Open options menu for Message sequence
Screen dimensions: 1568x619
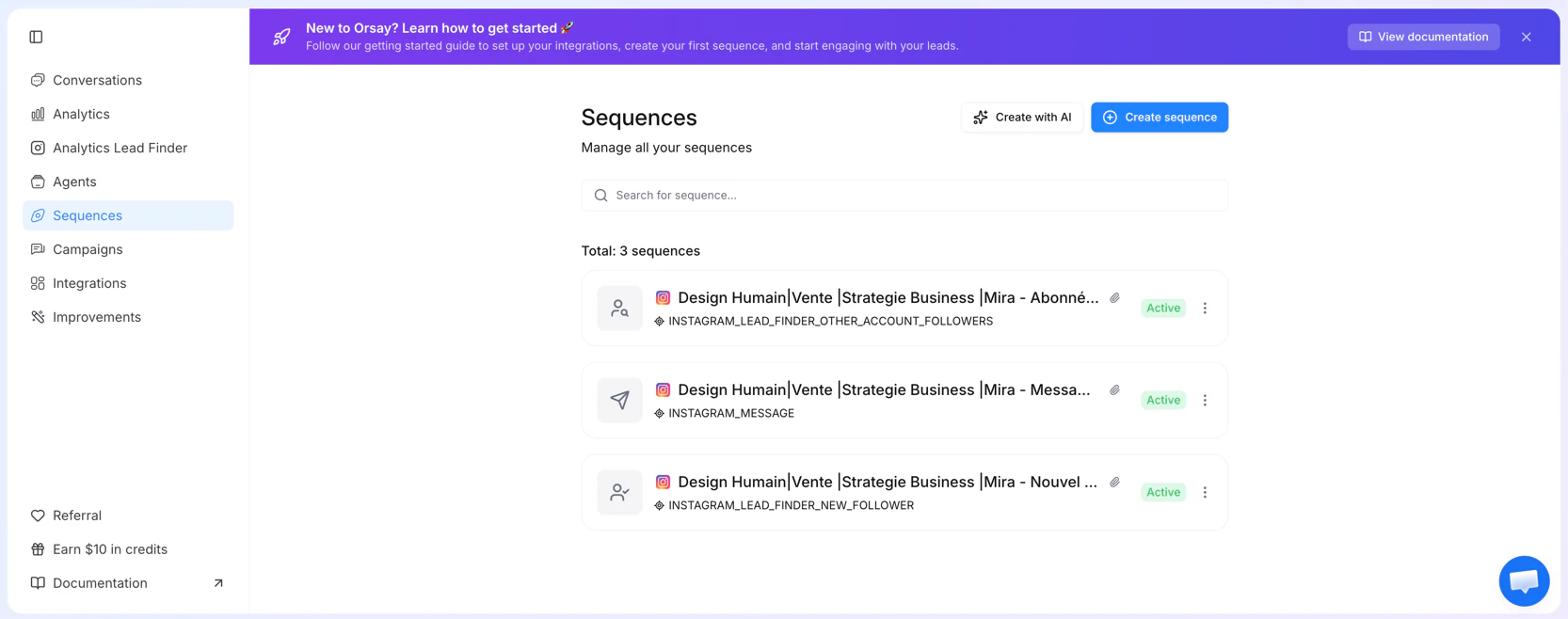click(x=1205, y=400)
